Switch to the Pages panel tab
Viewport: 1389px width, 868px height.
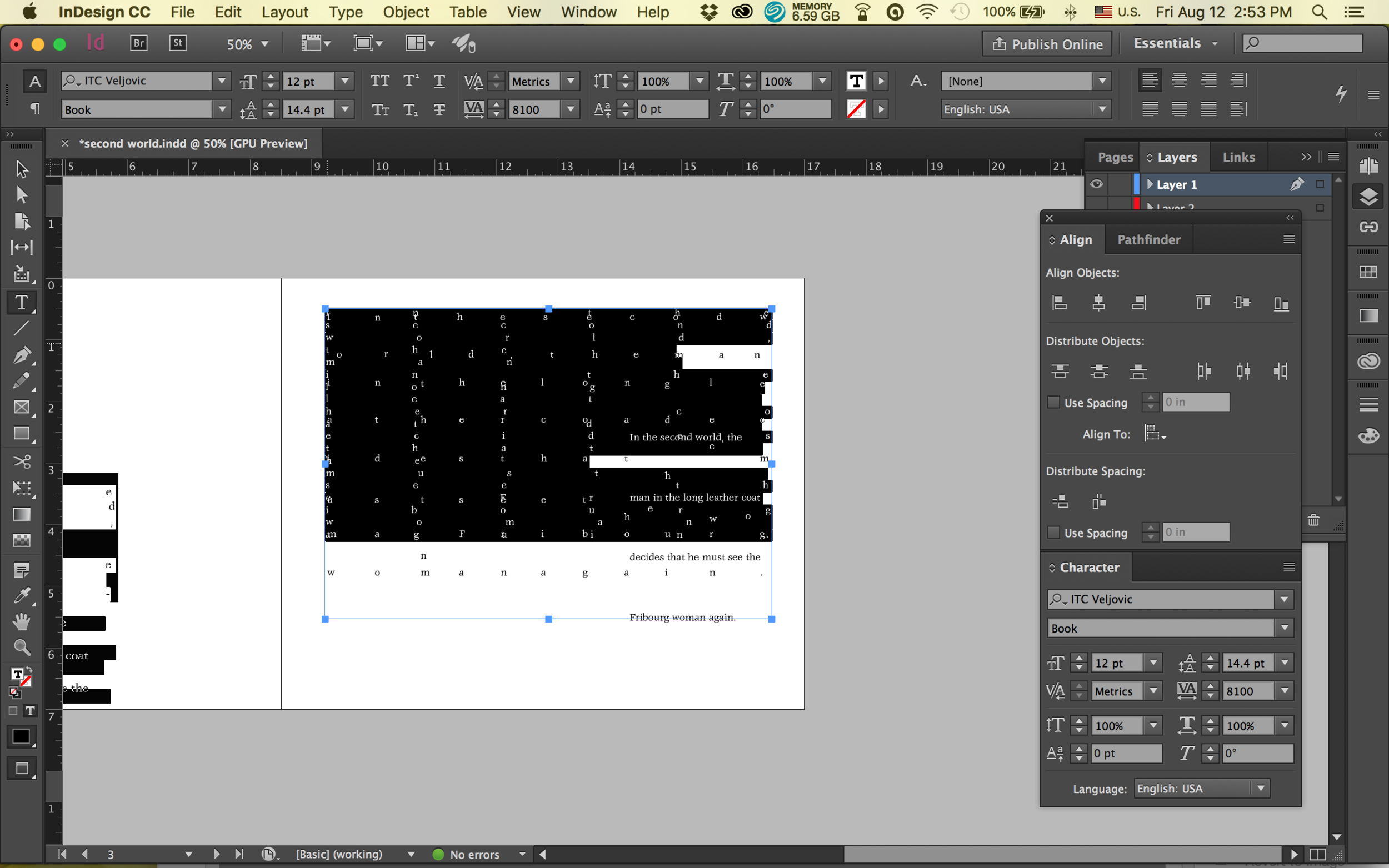1115,157
